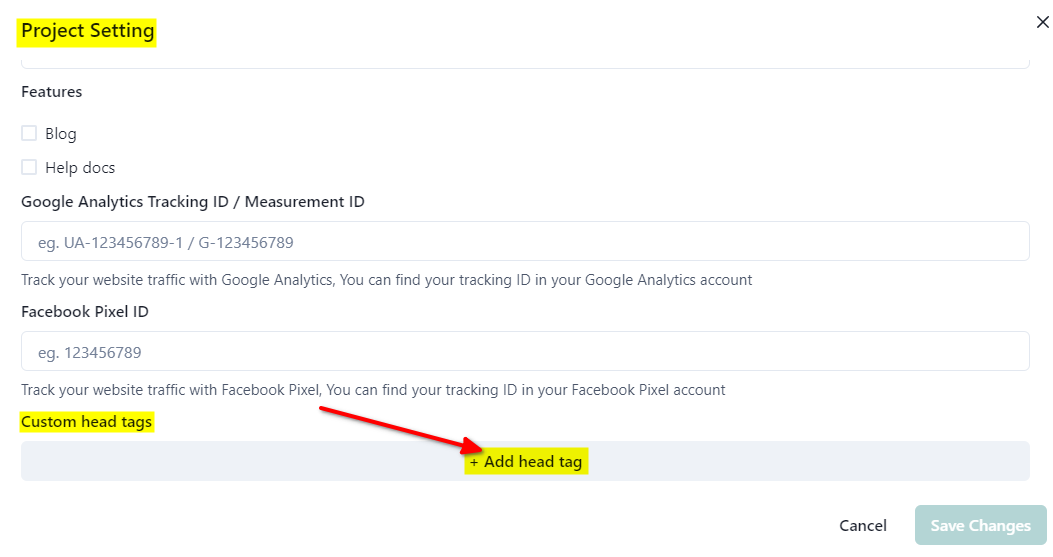
Task: Click the partially visible field above Features
Action: pos(525,62)
